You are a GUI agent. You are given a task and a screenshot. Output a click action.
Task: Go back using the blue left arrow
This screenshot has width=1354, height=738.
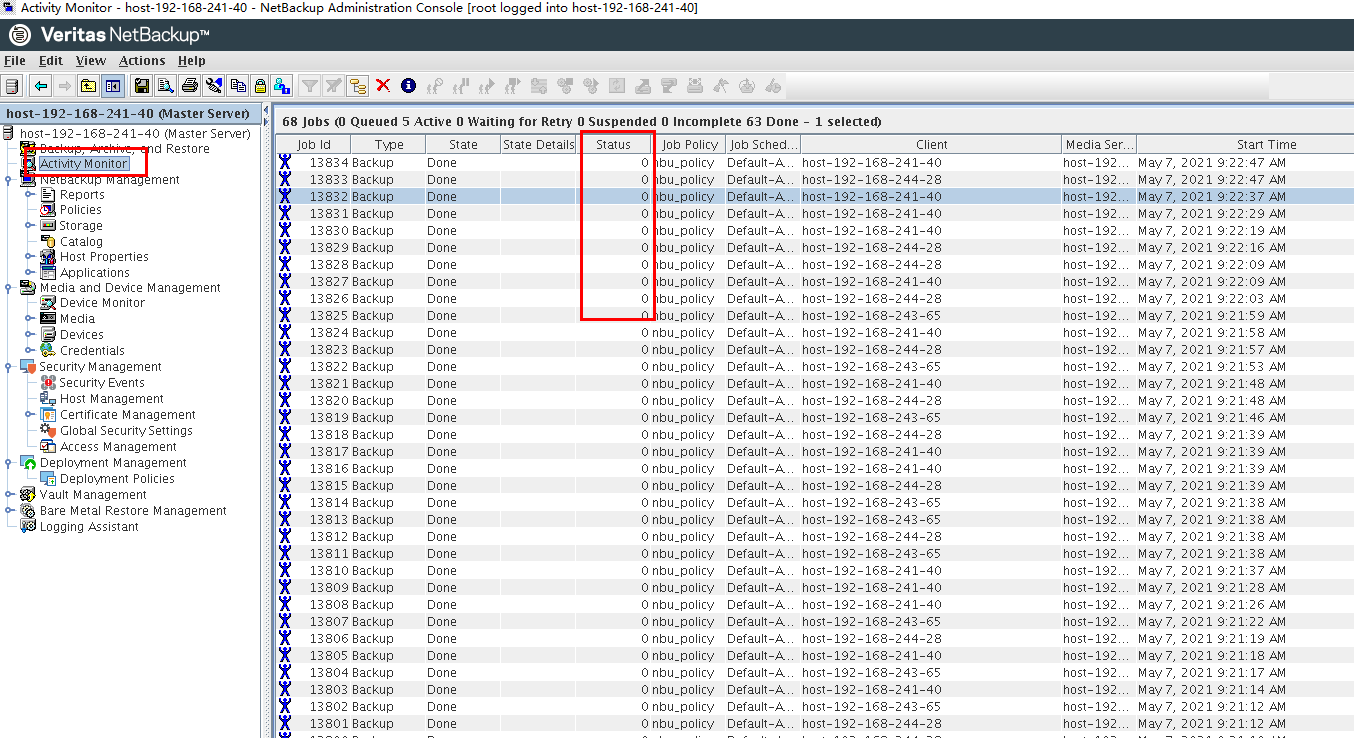pyautogui.click(x=41, y=86)
